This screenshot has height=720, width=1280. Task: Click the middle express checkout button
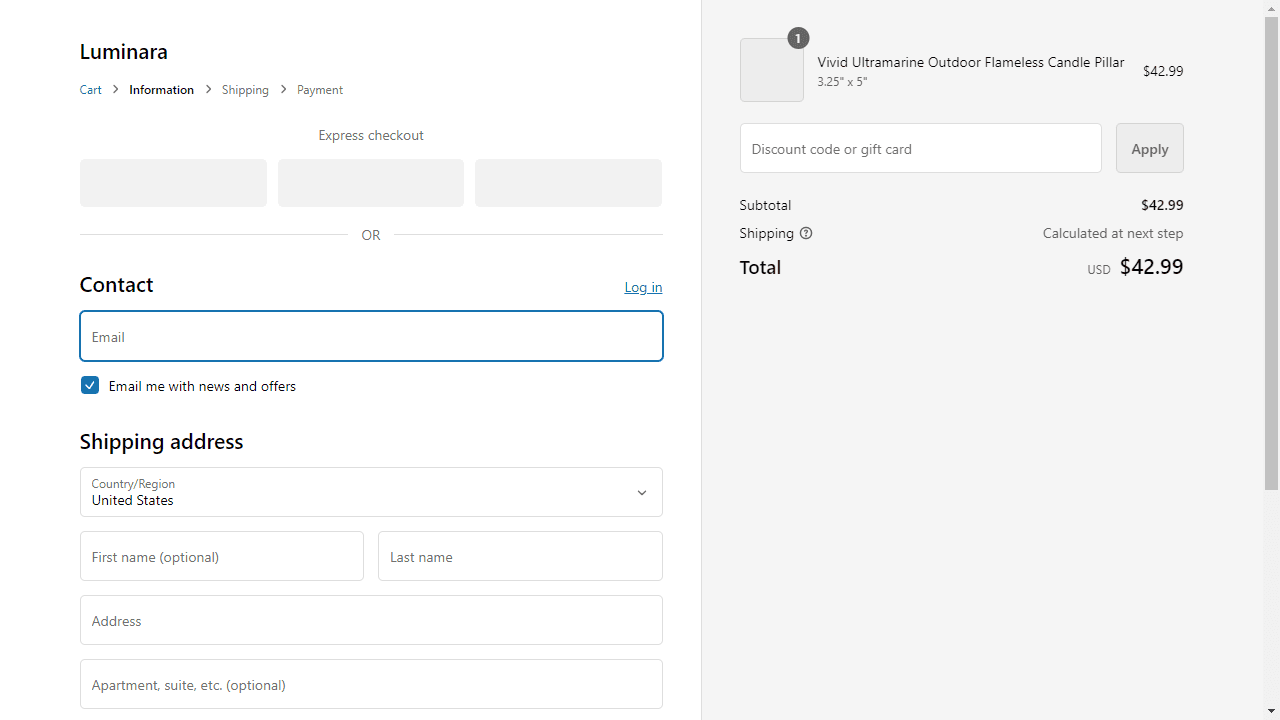(371, 183)
